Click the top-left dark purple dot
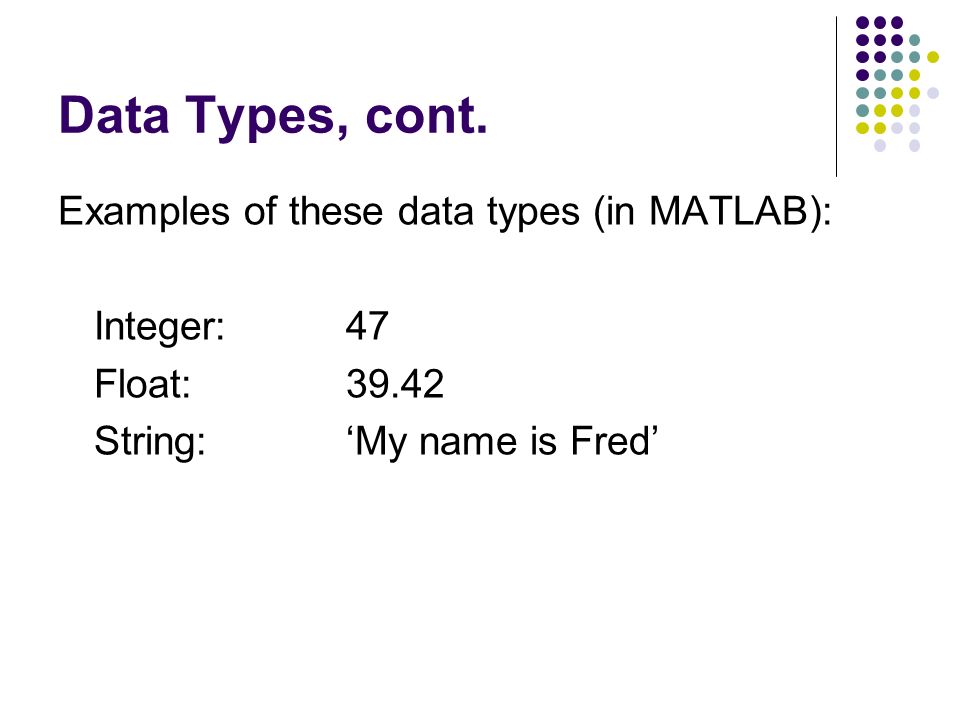Image resolution: width=960 pixels, height=720 pixels. coord(863,23)
